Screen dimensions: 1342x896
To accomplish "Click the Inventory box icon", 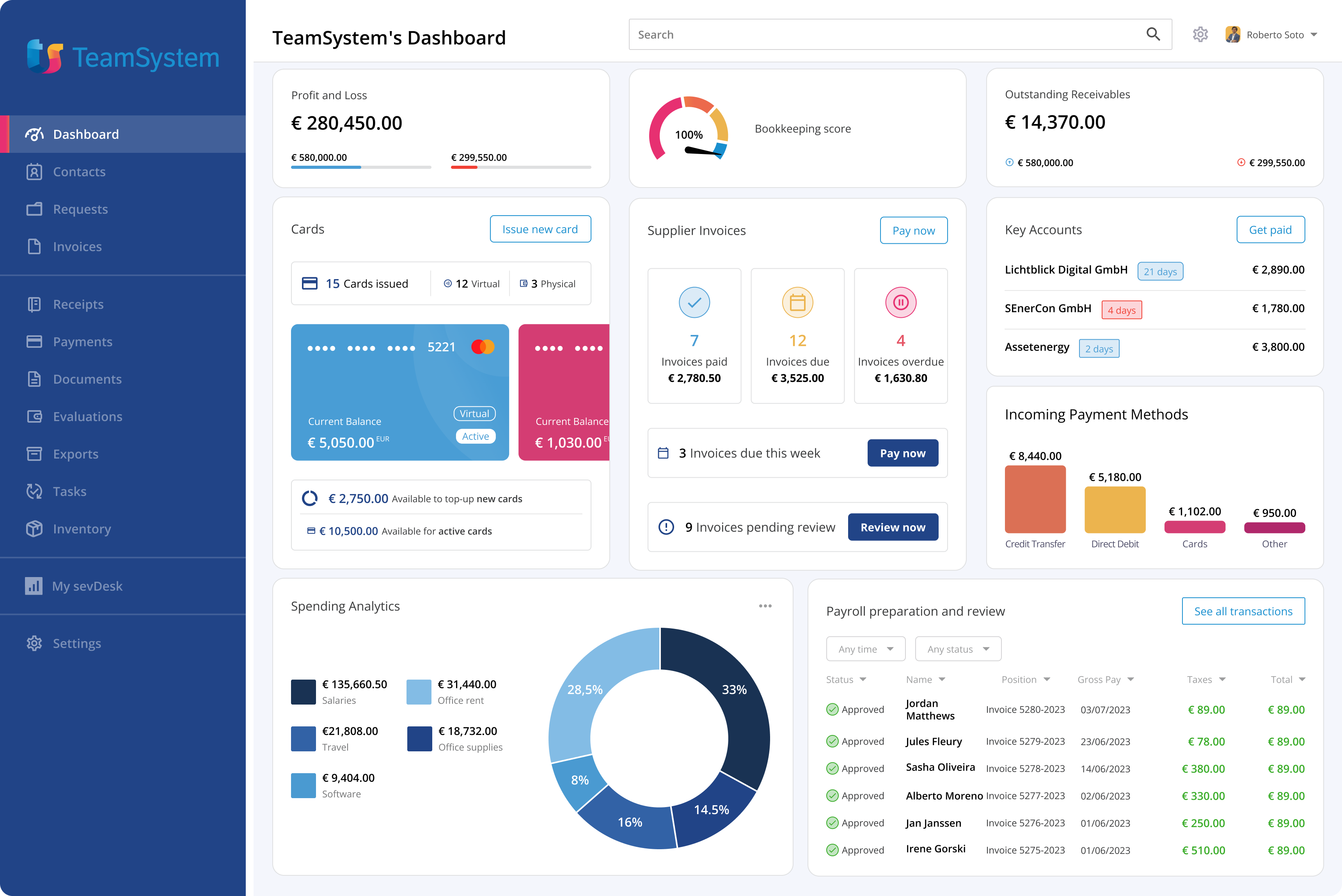I will (x=34, y=529).
